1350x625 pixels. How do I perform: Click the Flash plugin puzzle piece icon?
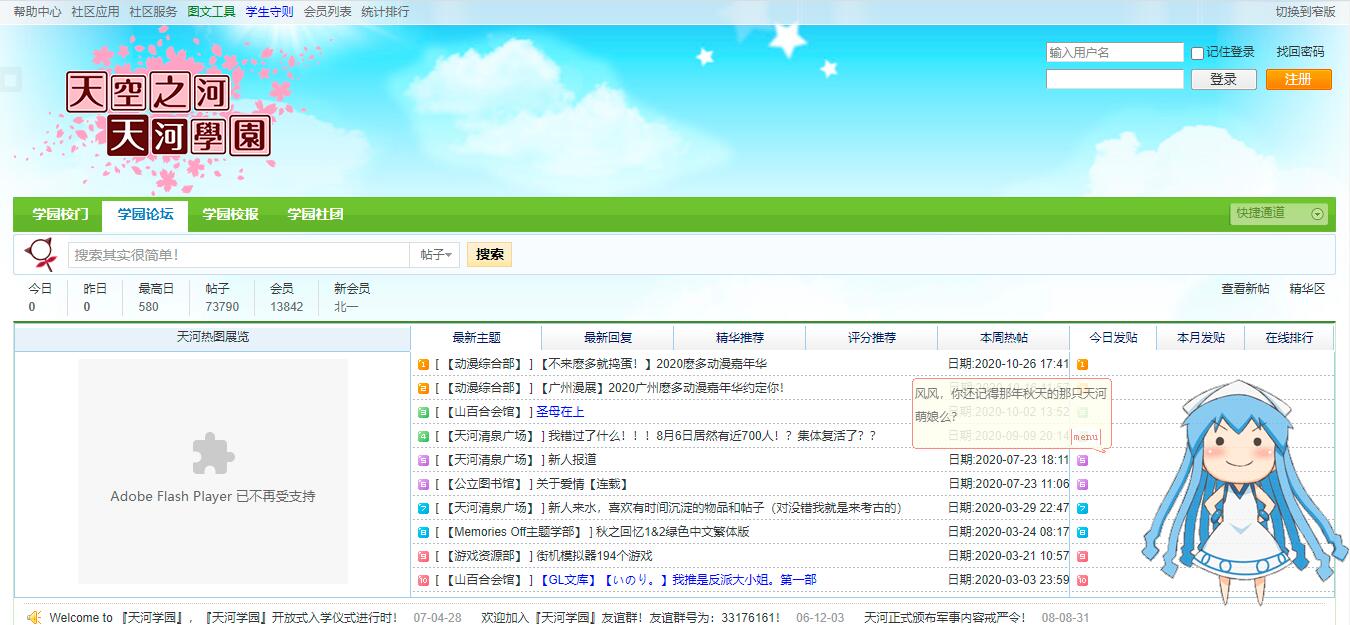[x=213, y=454]
